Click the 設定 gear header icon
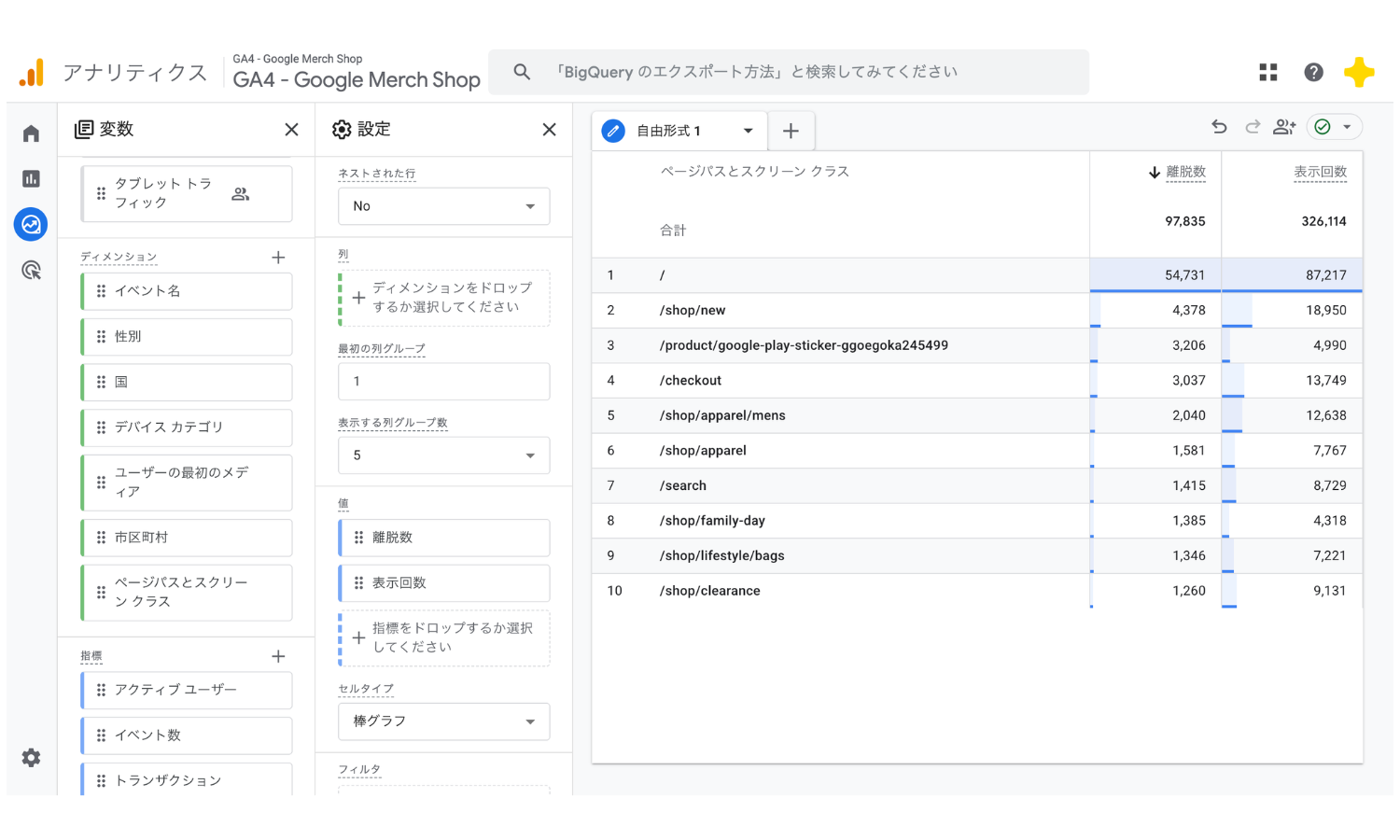The width and height of the screenshot is (1400, 840). (x=342, y=130)
